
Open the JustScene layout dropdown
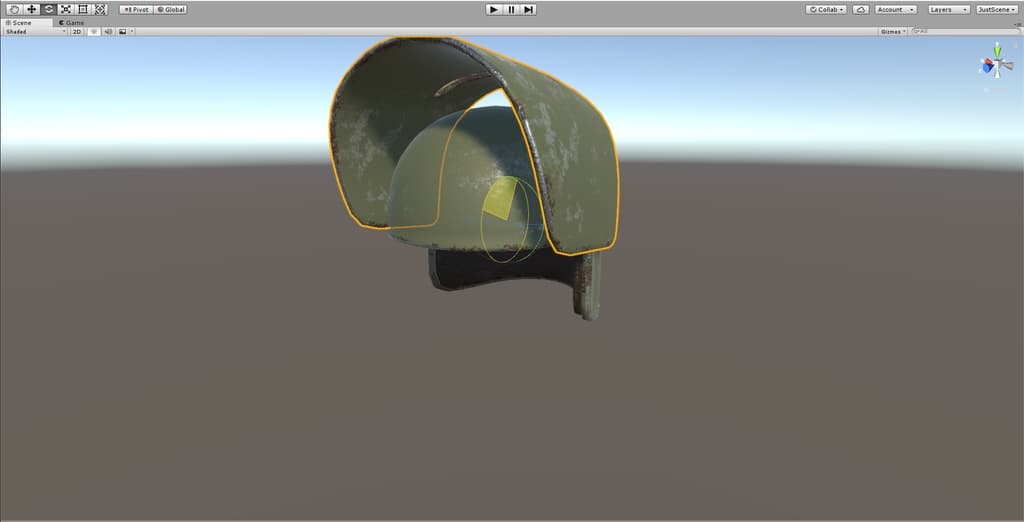pyautogui.click(x=997, y=10)
